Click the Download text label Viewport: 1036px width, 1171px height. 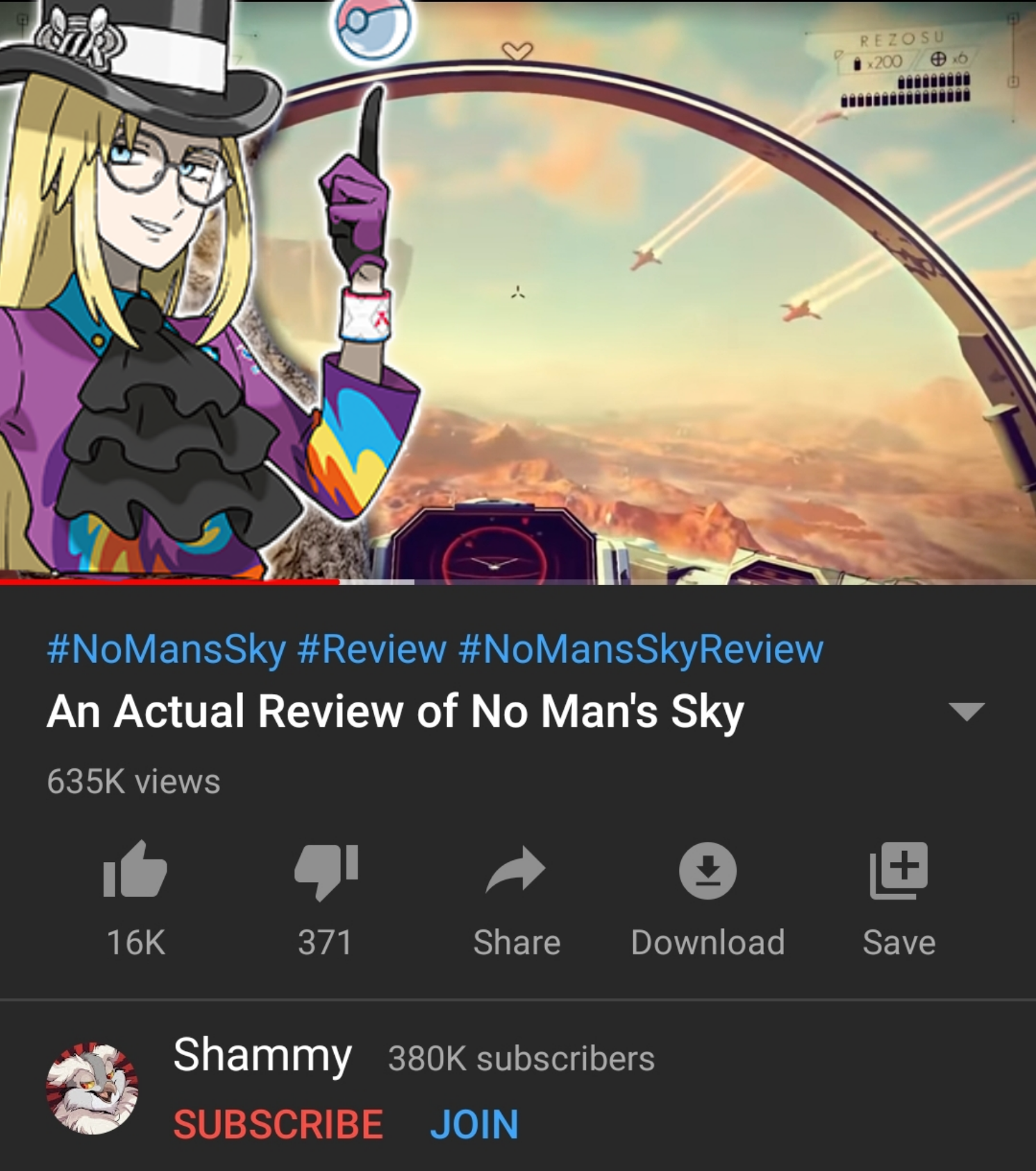708,943
